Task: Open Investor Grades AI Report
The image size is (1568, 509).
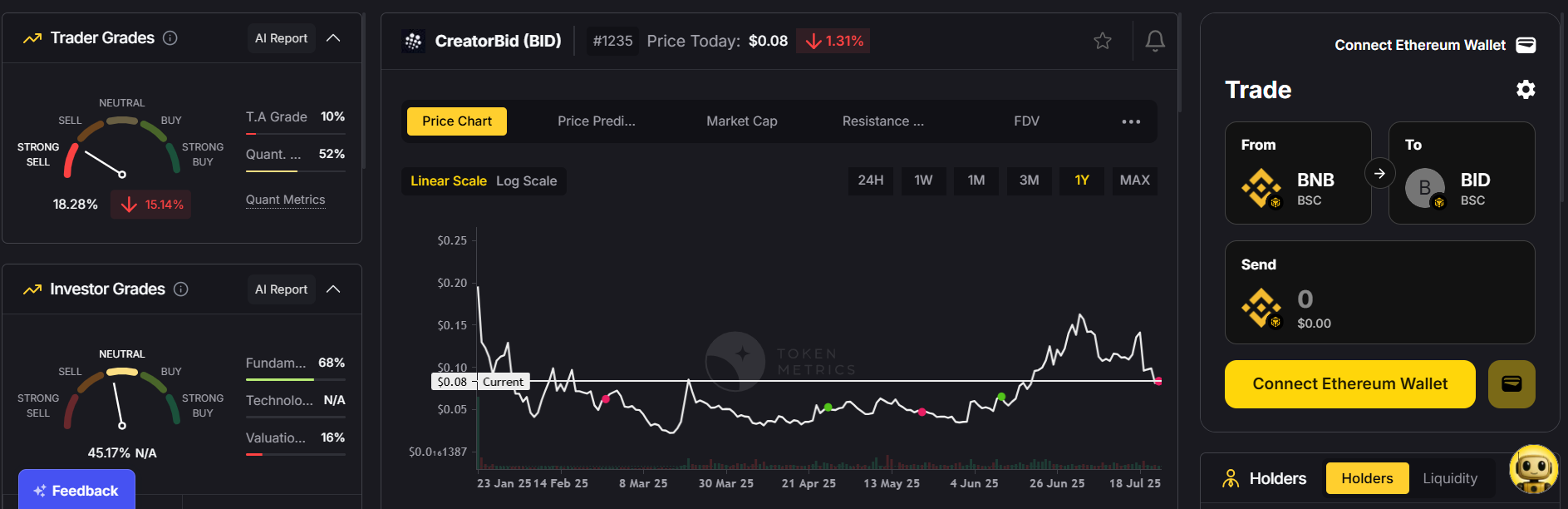Action: point(281,289)
